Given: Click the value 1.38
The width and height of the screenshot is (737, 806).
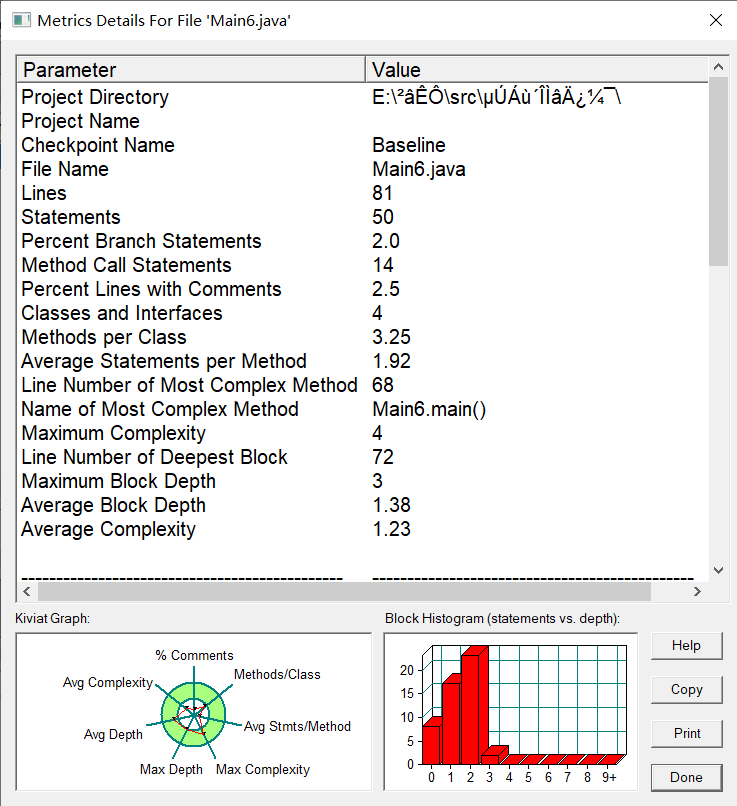Looking at the screenshot, I should 392,505.
